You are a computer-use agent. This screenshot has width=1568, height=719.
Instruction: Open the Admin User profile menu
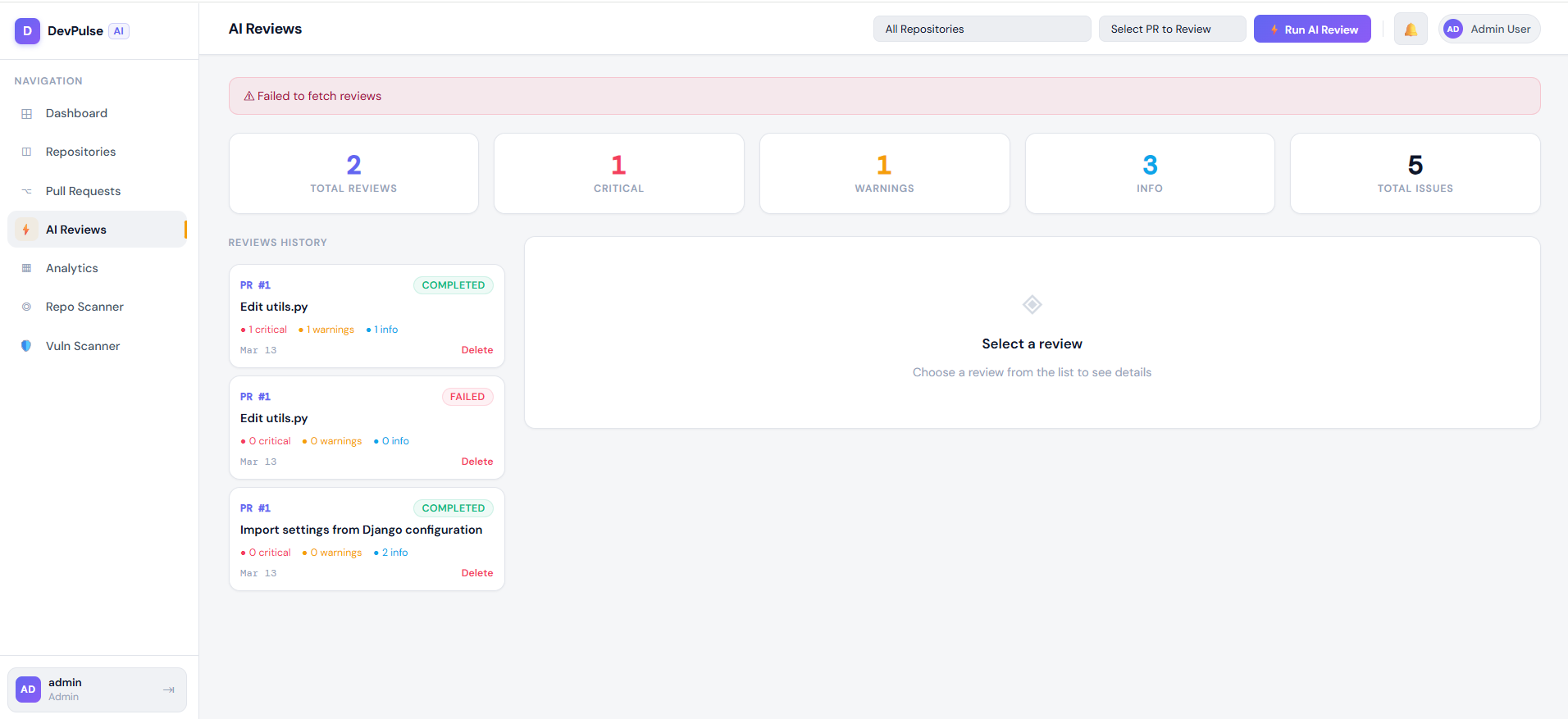(1489, 29)
